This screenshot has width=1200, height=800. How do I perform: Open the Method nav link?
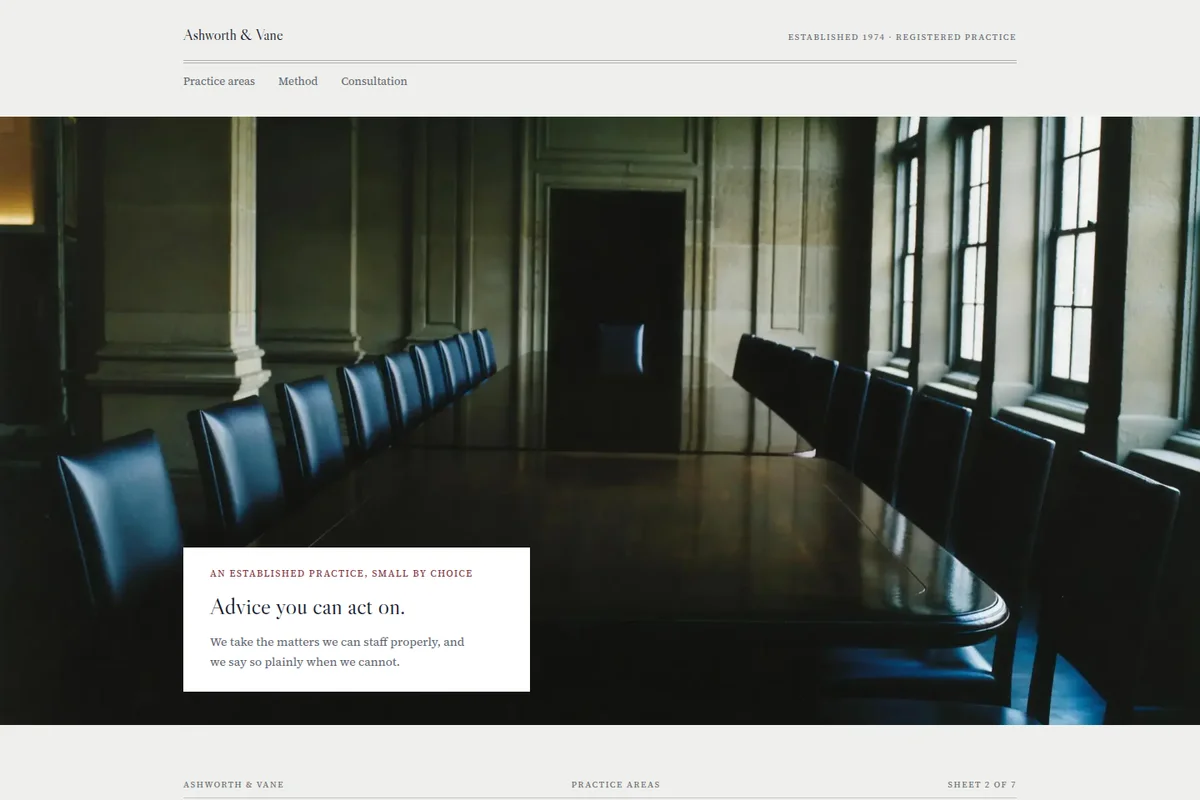point(298,81)
